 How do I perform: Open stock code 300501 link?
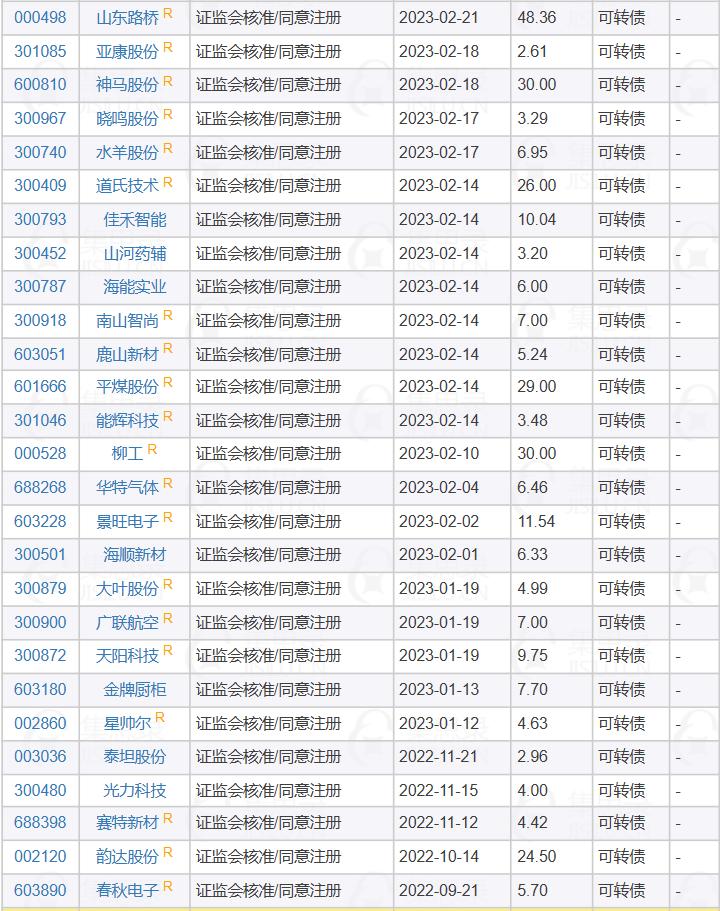click(40, 554)
